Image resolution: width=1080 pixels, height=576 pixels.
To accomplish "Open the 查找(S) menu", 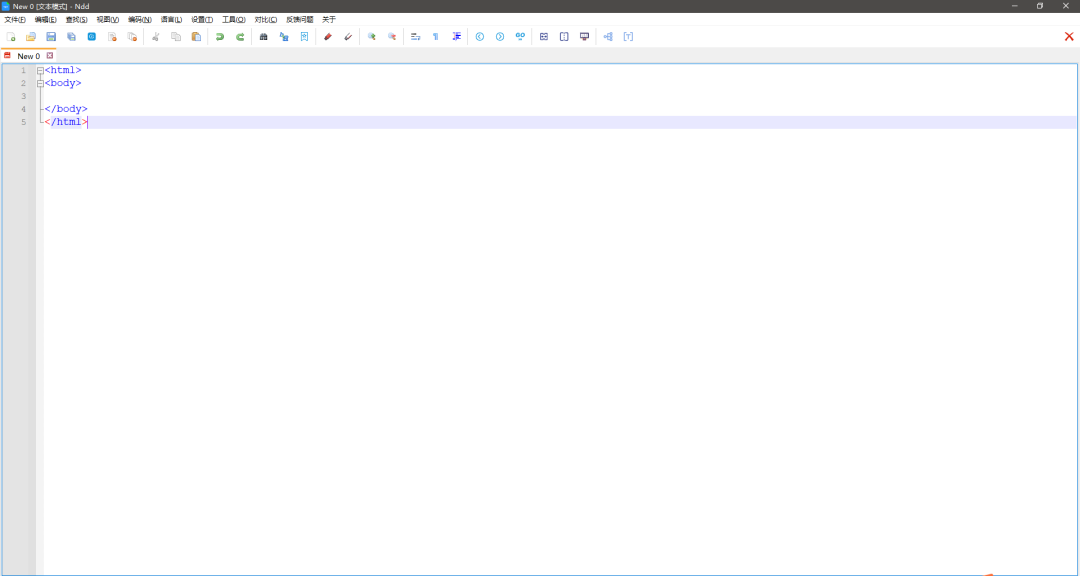I will pos(76,20).
